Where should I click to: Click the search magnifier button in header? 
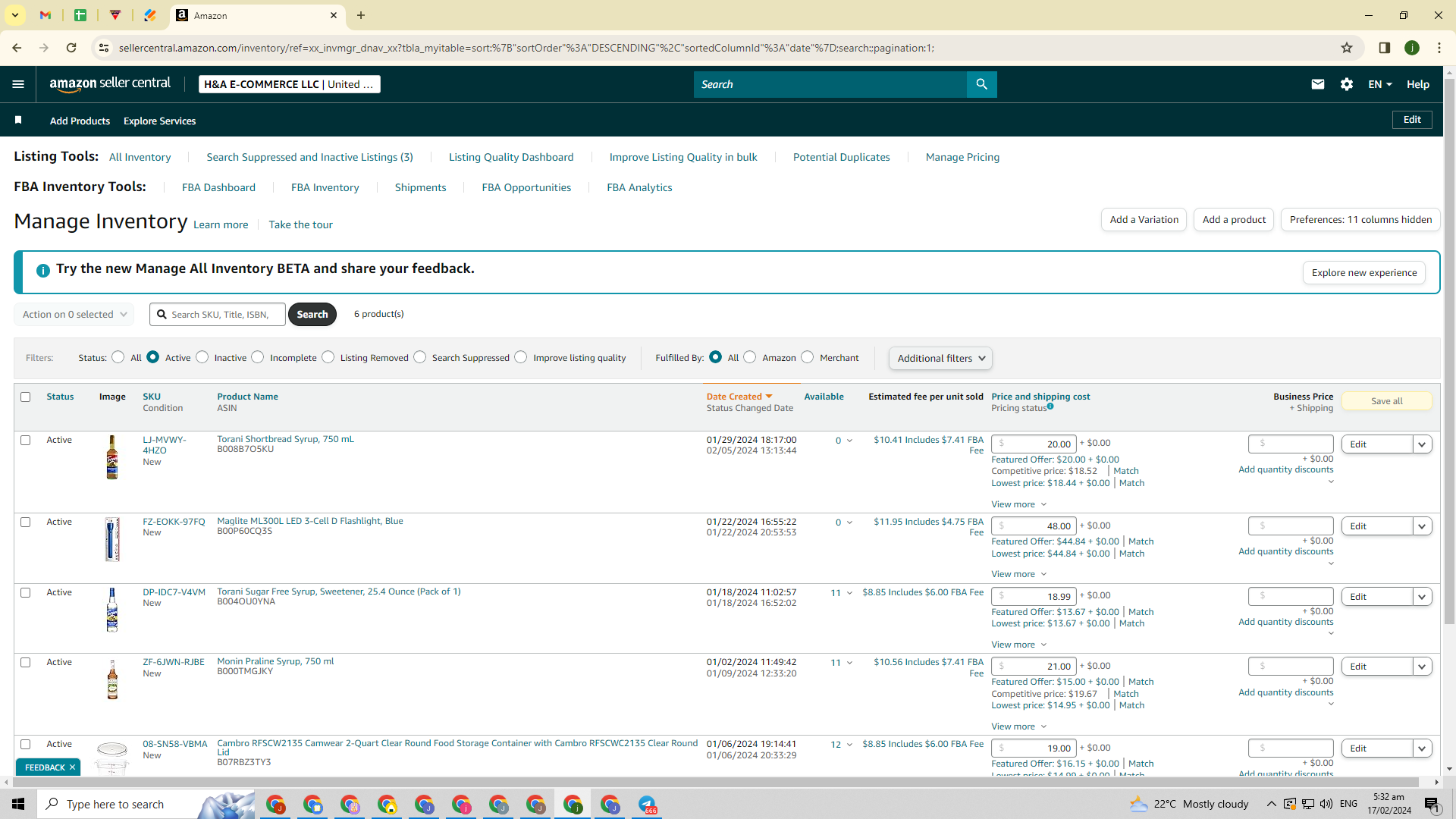click(x=981, y=84)
